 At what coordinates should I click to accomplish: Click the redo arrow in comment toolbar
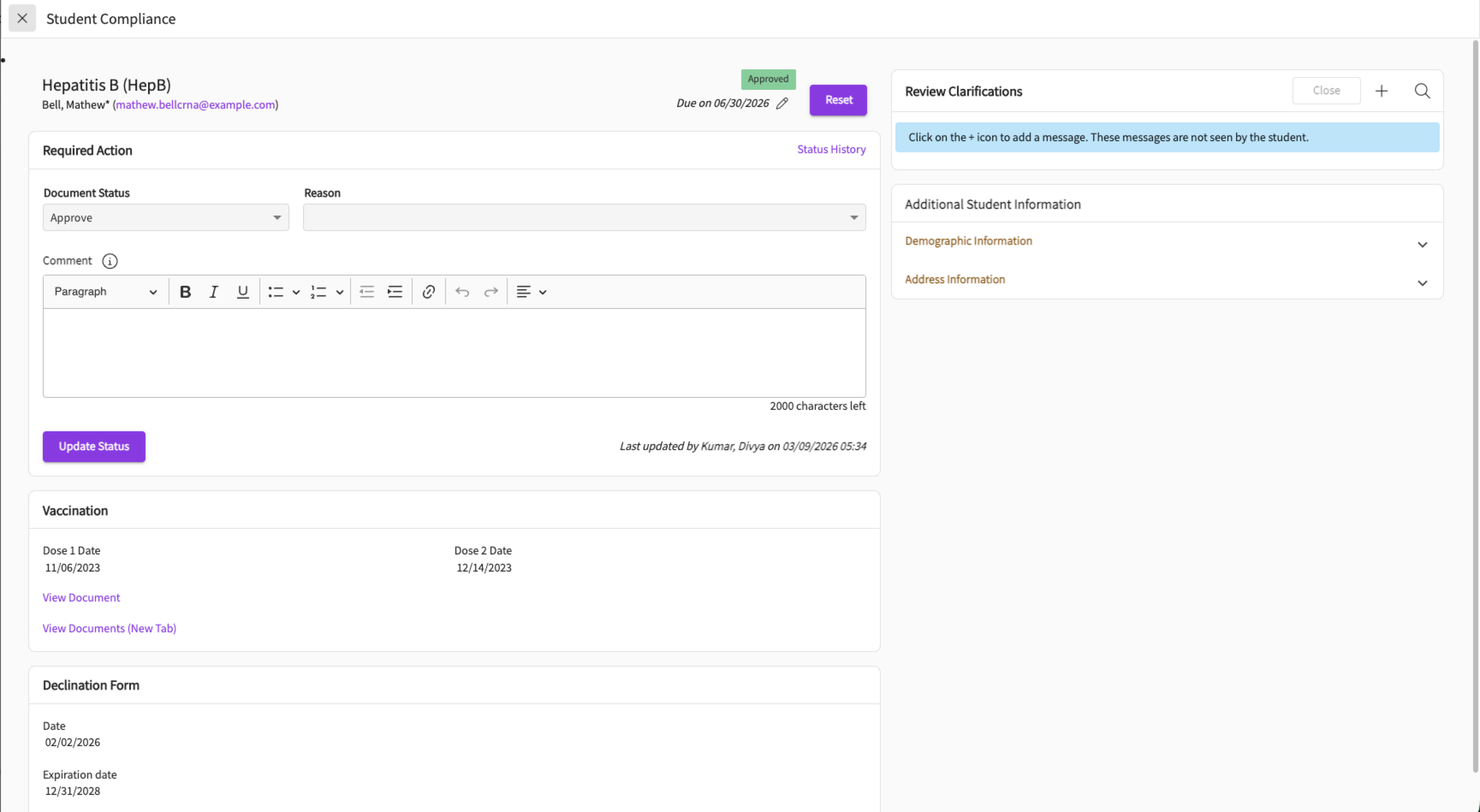[x=490, y=292]
